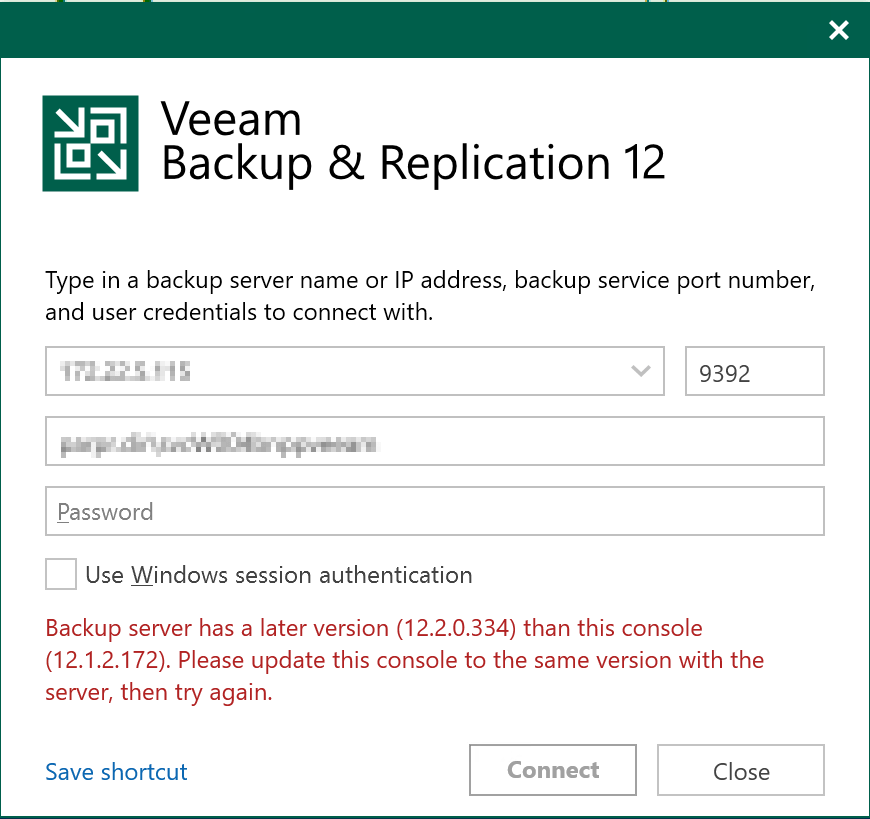Focus the Password input field
The width and height of the screenshot is (870, 819).
pyautogui.click(x=434, y=512)
